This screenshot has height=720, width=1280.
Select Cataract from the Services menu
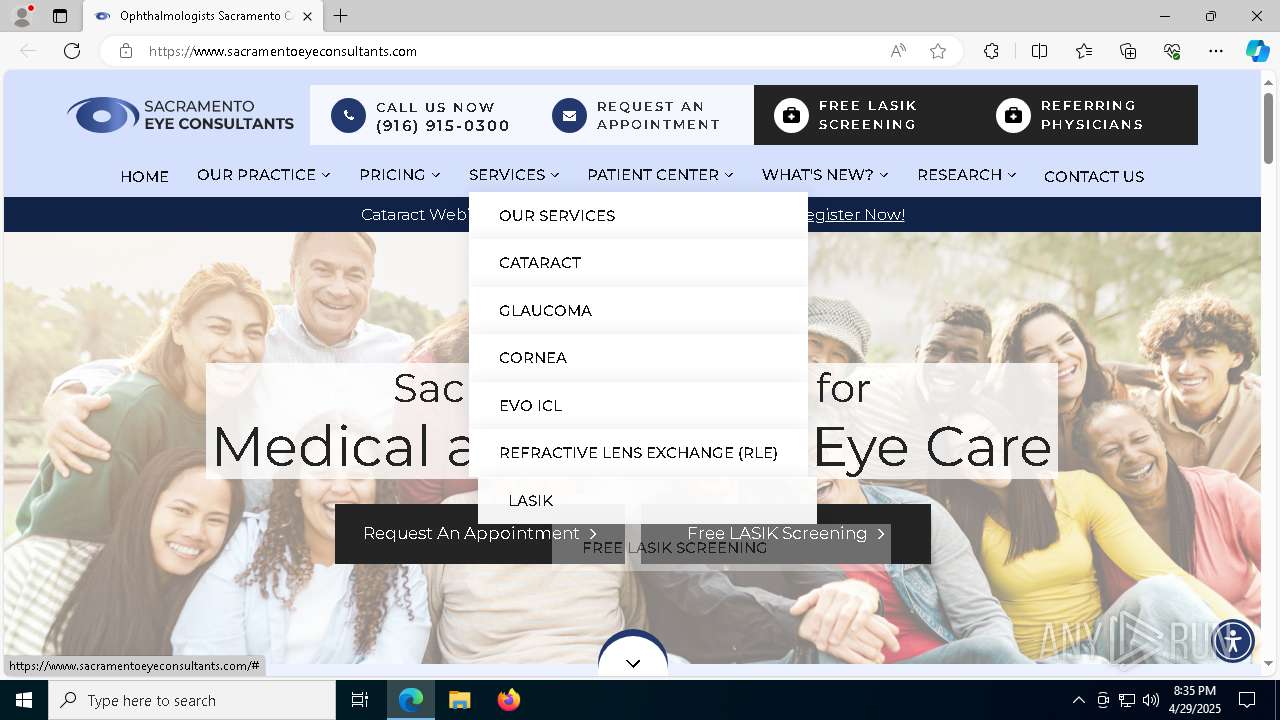[638, 263]
